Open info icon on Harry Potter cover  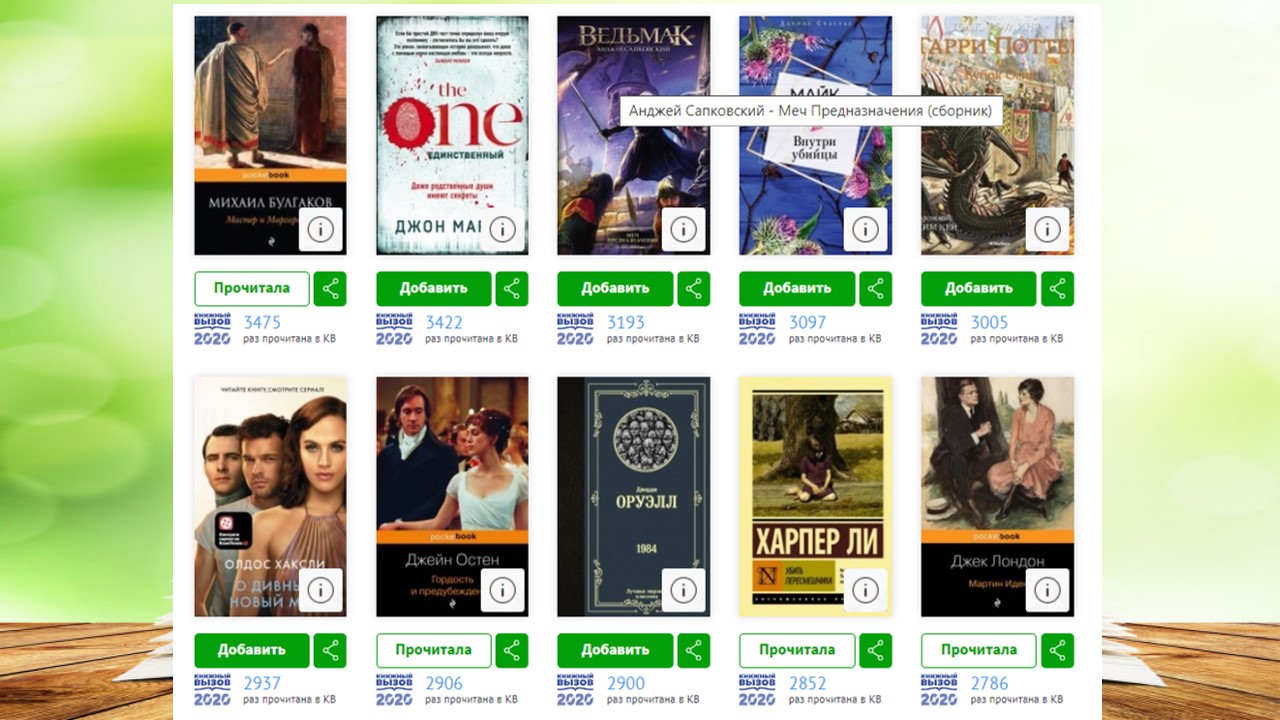tap(1047, 229)
